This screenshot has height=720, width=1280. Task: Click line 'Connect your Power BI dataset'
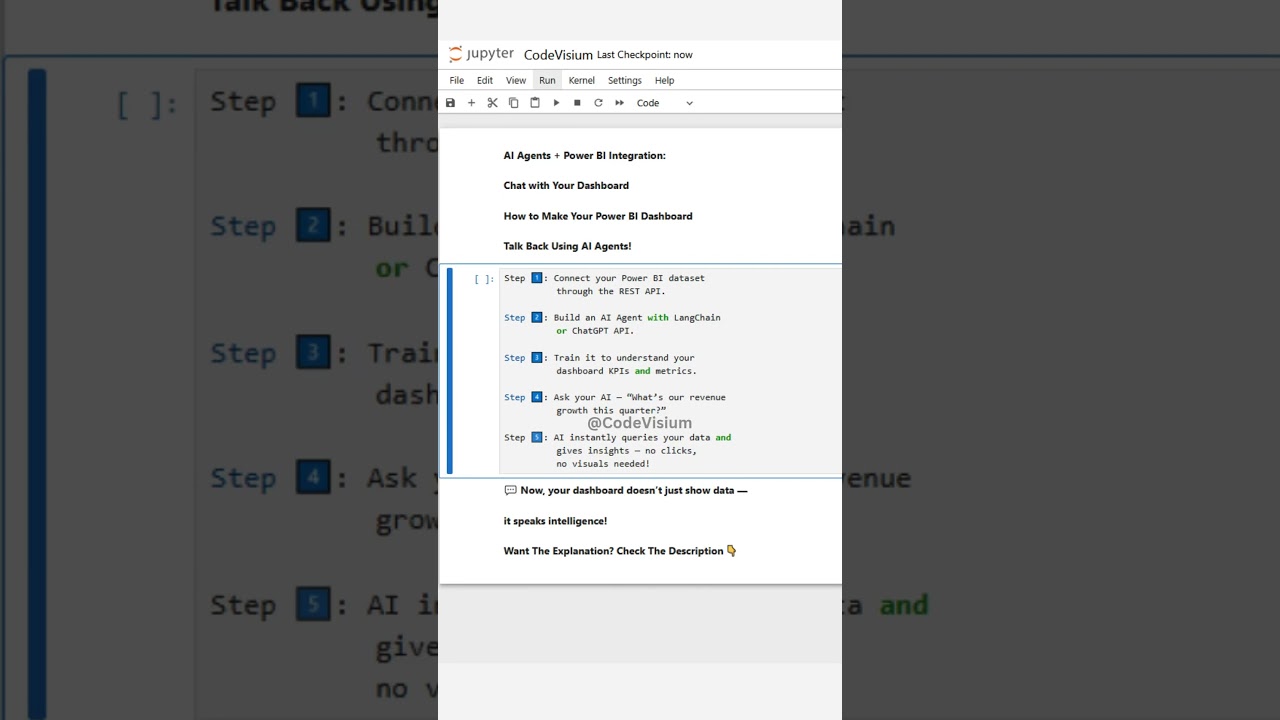629,278
